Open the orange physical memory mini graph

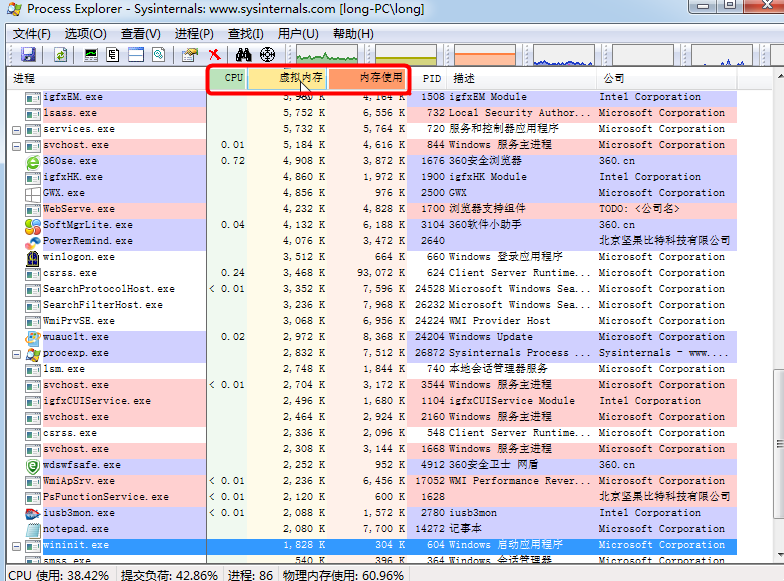485,55
